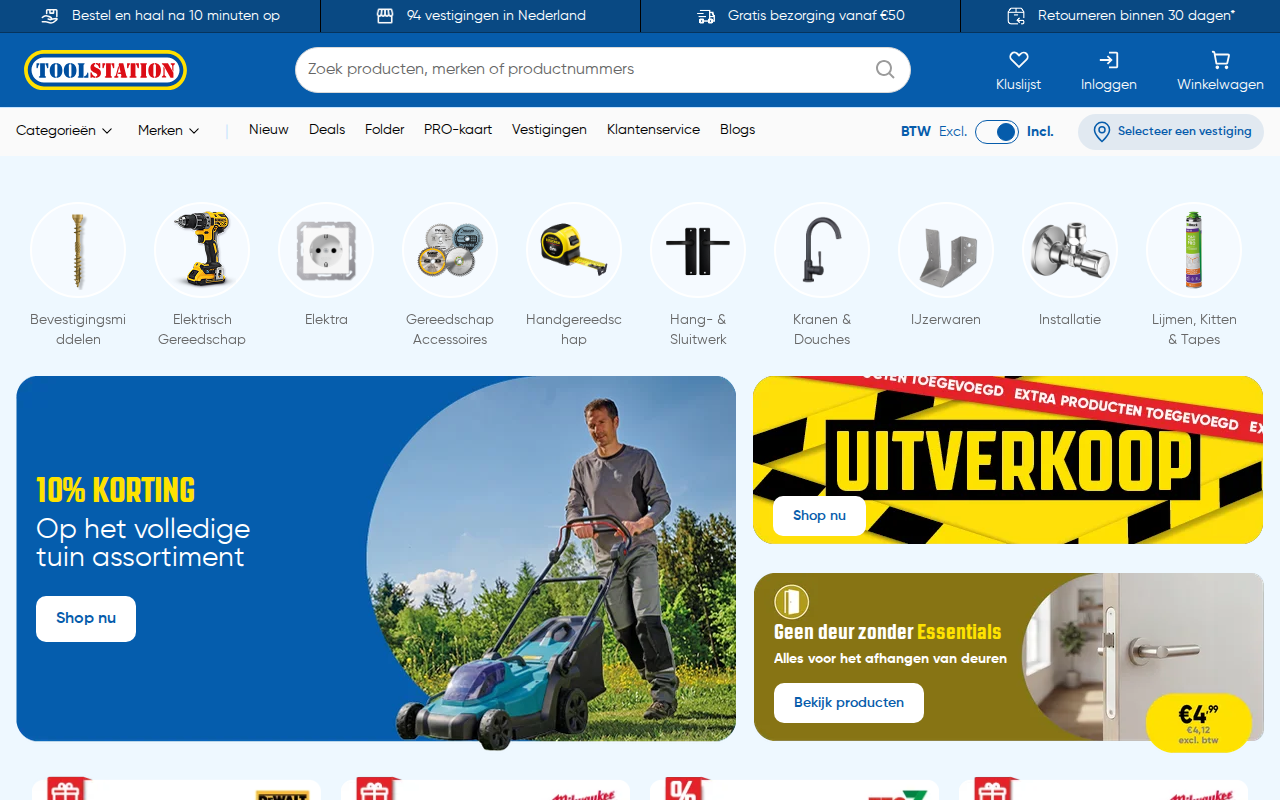
Task: Open IJzerwaren bracket icon
Action: [946, 250]
